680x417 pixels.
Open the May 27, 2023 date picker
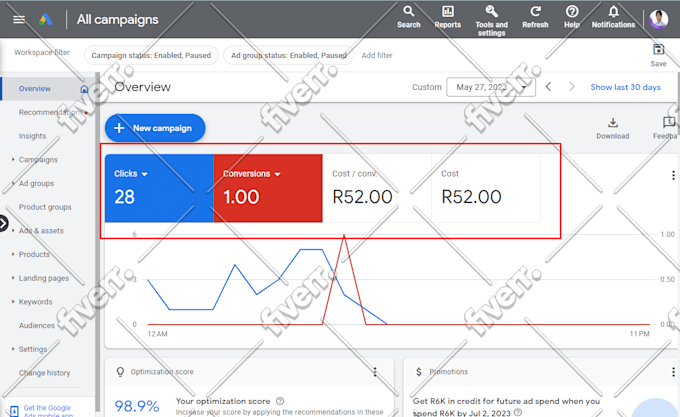click(491, 87)
